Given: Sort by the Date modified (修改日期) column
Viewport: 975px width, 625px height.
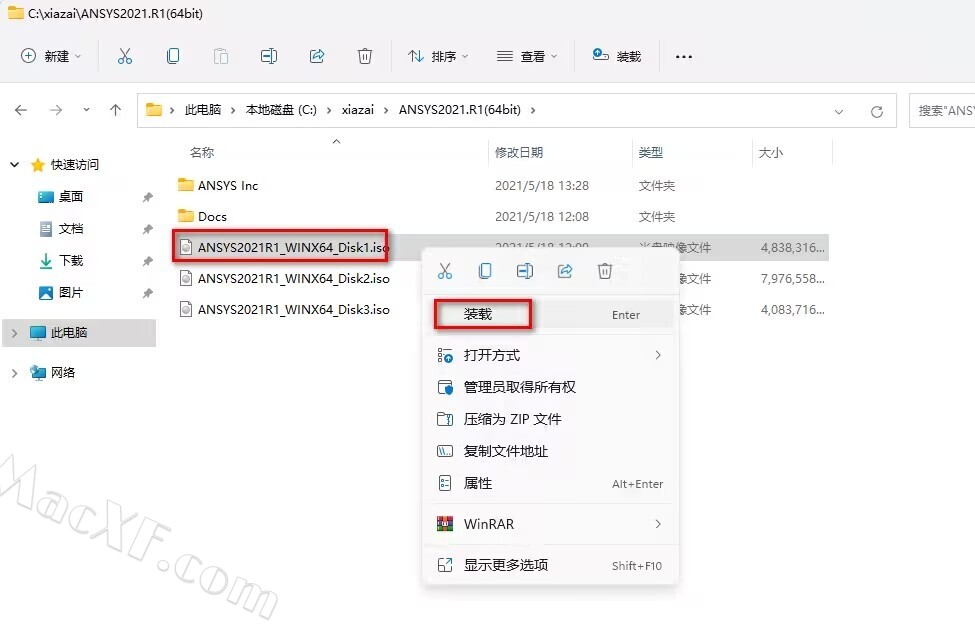Looking at the screenshot, I should (519, 152).
